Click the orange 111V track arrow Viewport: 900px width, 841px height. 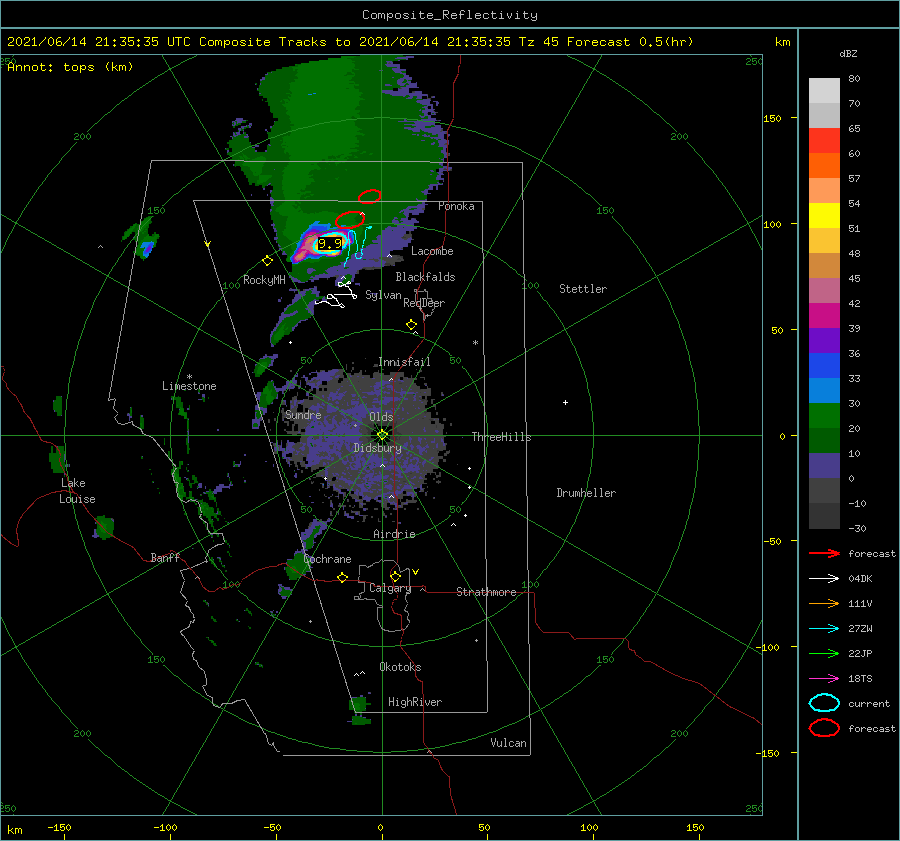pyautogui.click(x=824, y=603)
